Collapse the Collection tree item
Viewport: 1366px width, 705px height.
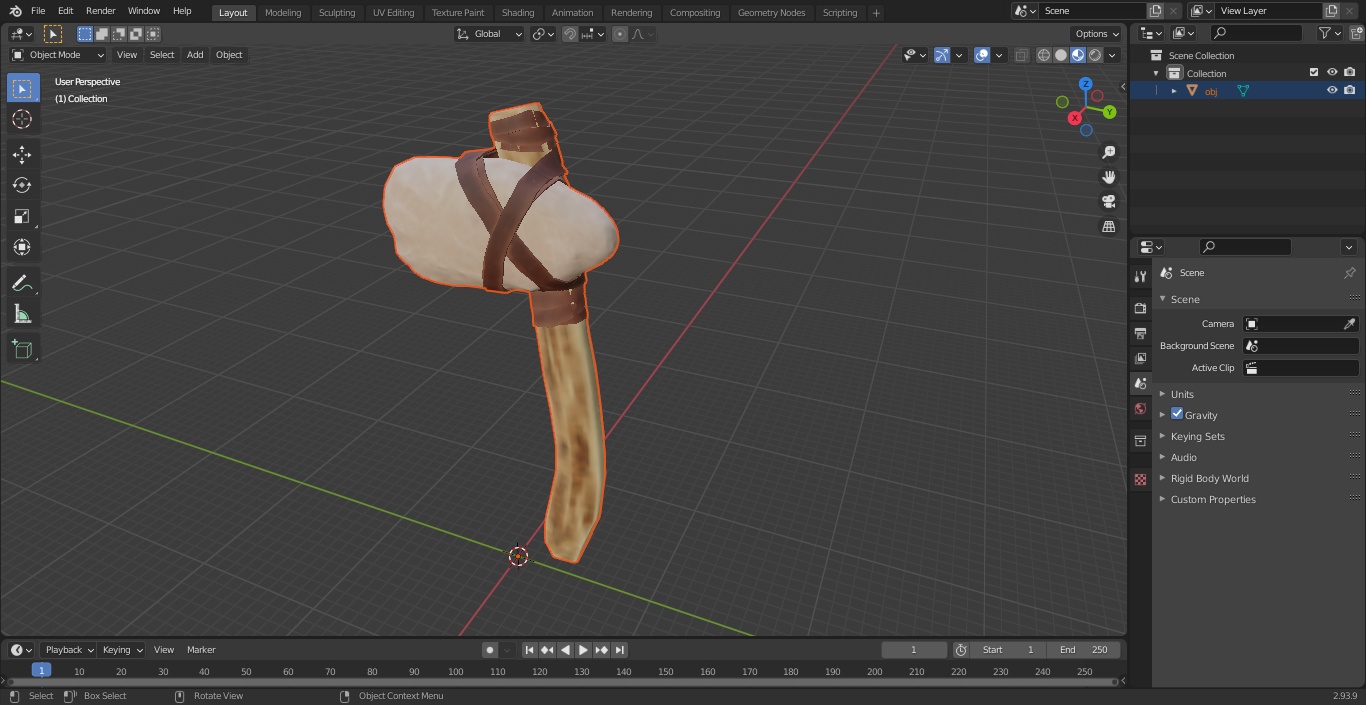1157,73
